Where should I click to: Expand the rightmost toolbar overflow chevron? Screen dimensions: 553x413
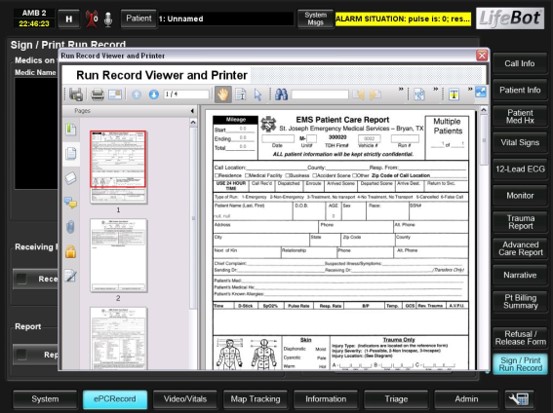pos(470,90)
